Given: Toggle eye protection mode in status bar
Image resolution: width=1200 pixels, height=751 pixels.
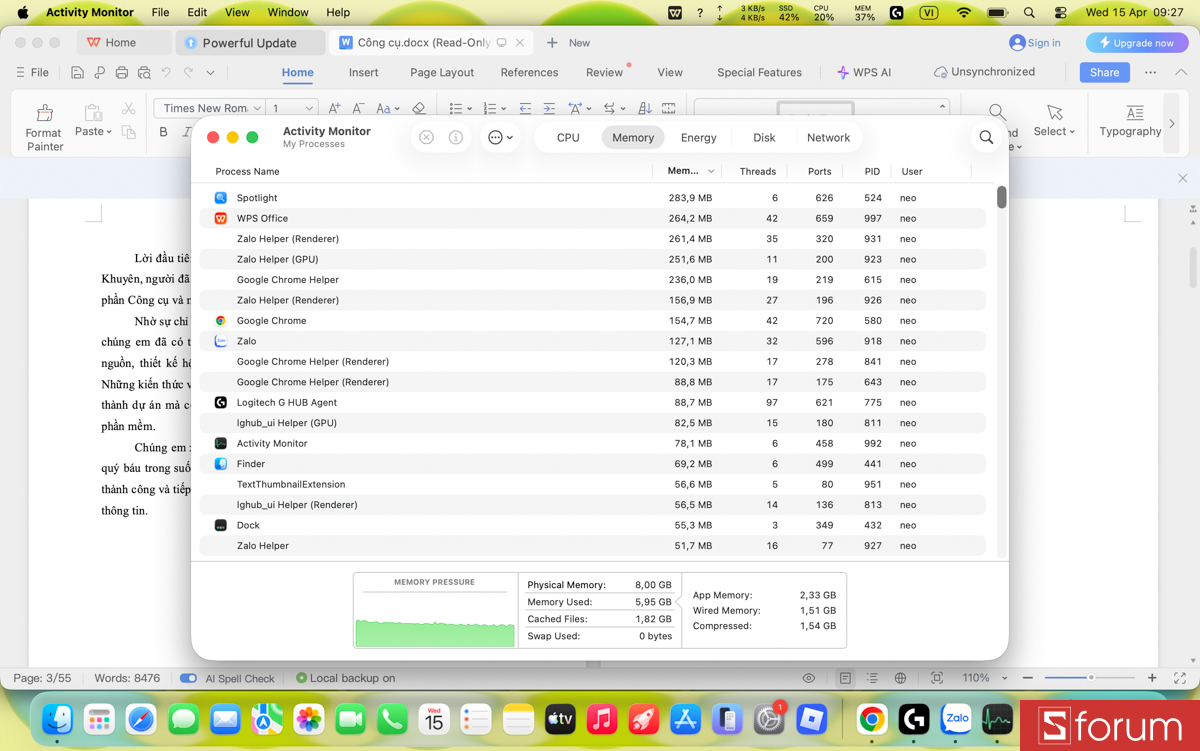Looking at the screenshot, I should pos(808,678).
